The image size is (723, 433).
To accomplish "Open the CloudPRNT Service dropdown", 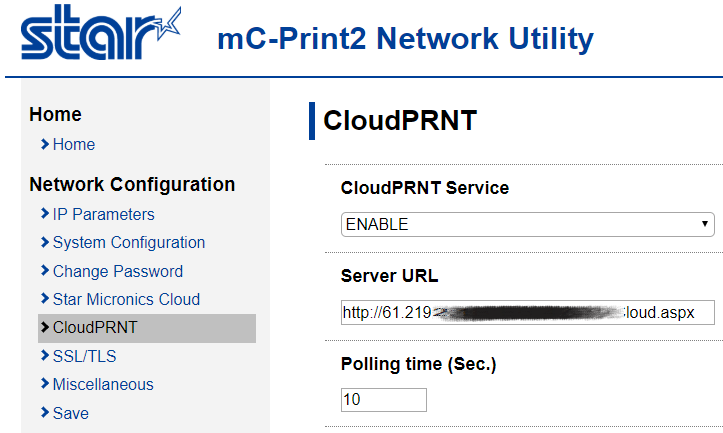I will coord(527,225).
